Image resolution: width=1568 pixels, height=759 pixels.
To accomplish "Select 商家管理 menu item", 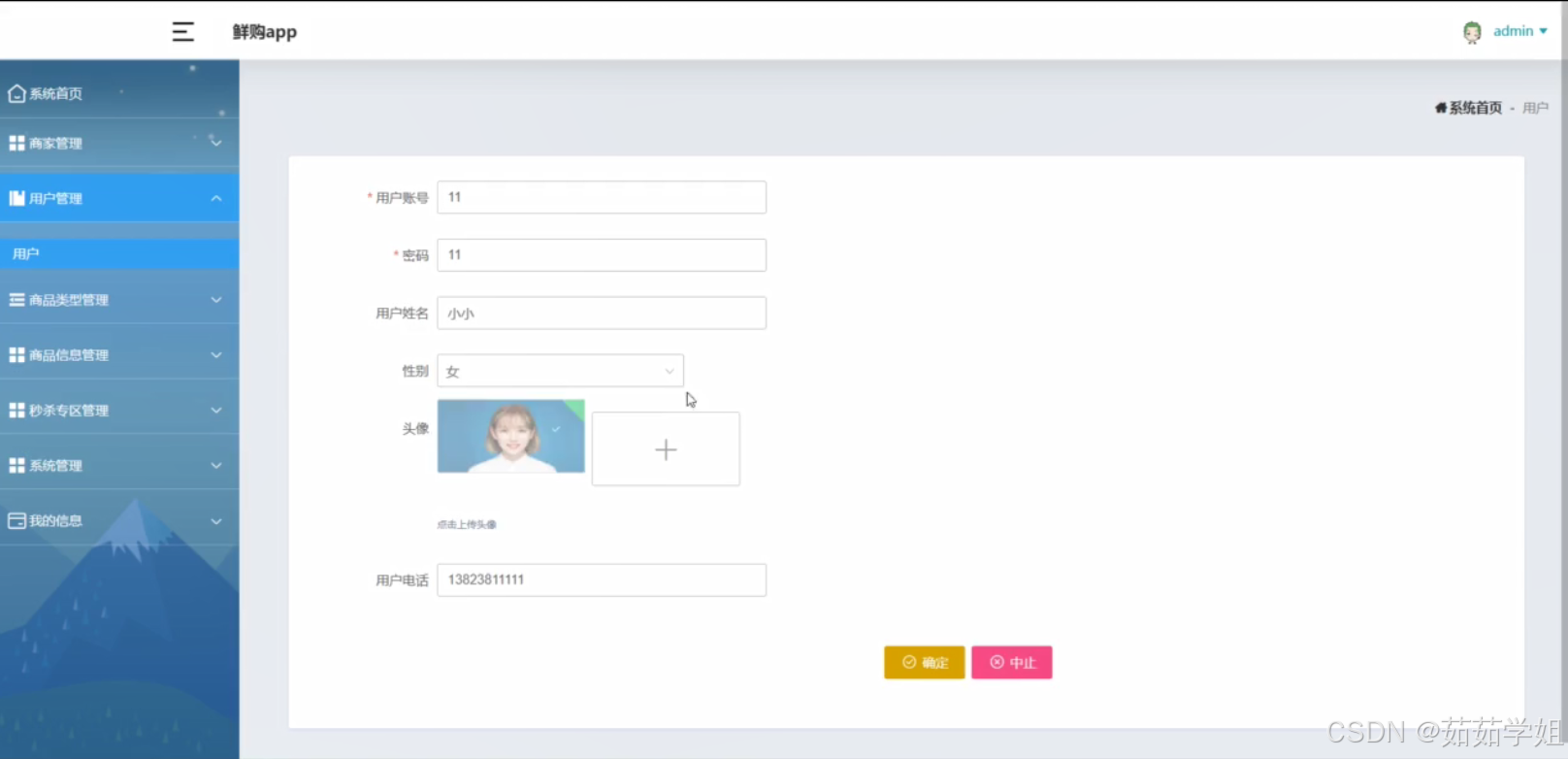I will [x=119, y=143].
